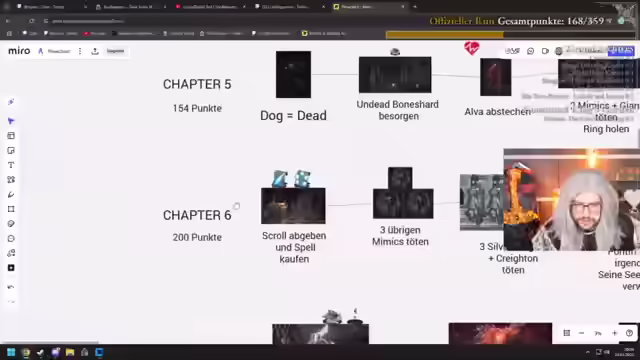Undo the last action
Screen dimensions: 640x360
11,287
